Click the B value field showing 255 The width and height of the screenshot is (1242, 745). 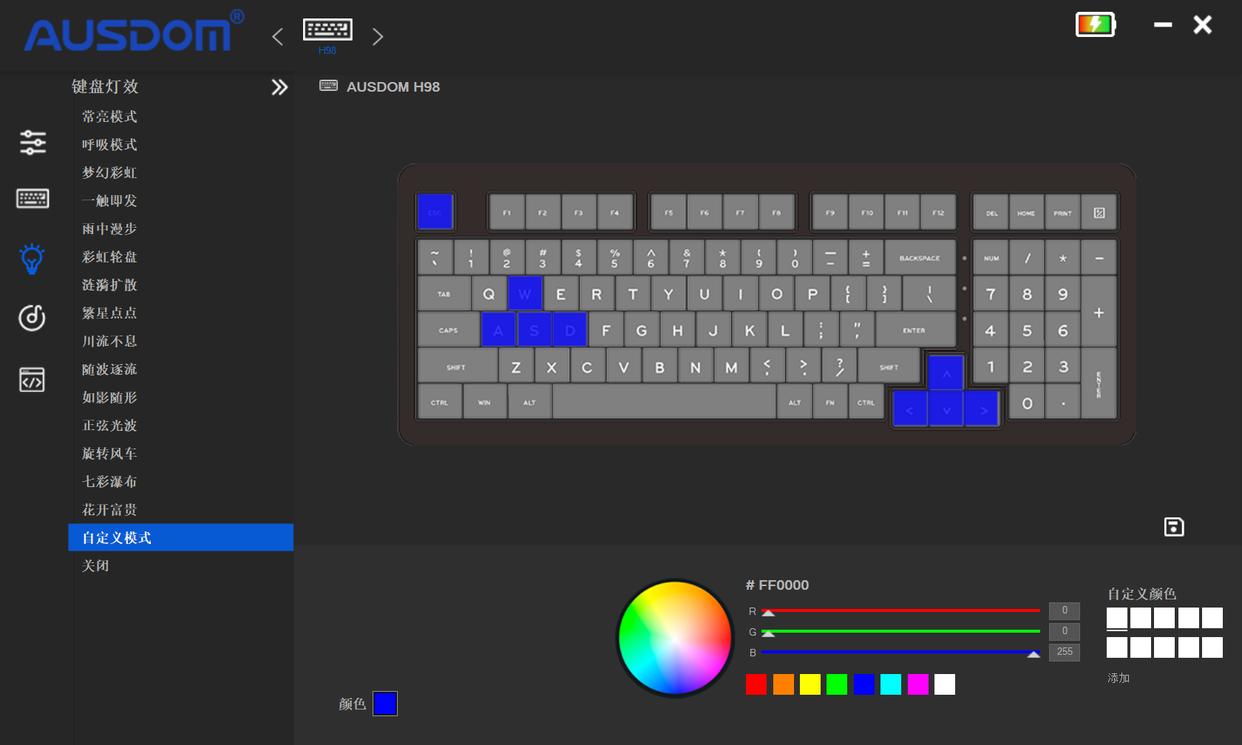pos(1064,652)
